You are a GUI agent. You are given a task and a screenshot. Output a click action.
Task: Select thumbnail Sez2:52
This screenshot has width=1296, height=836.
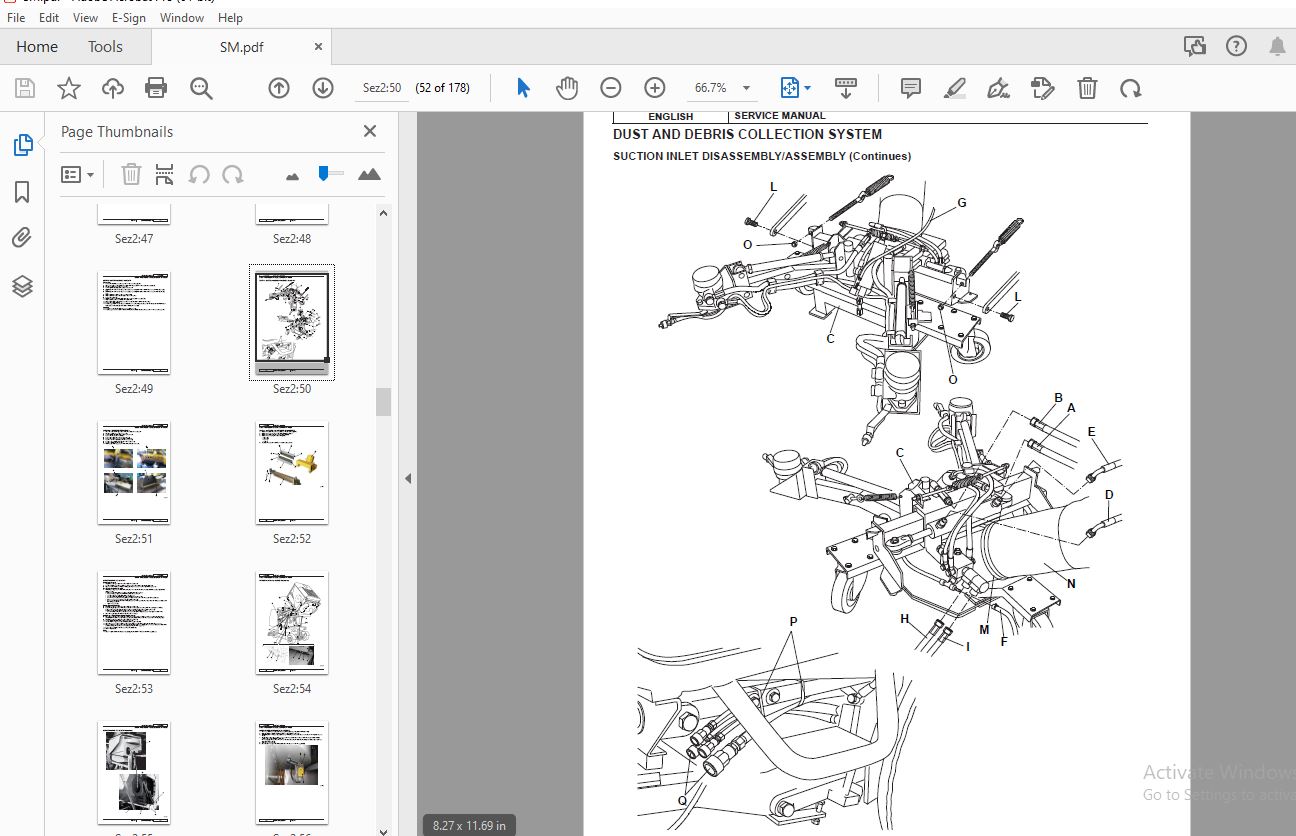pyautogui.click(x=292, y=473)
